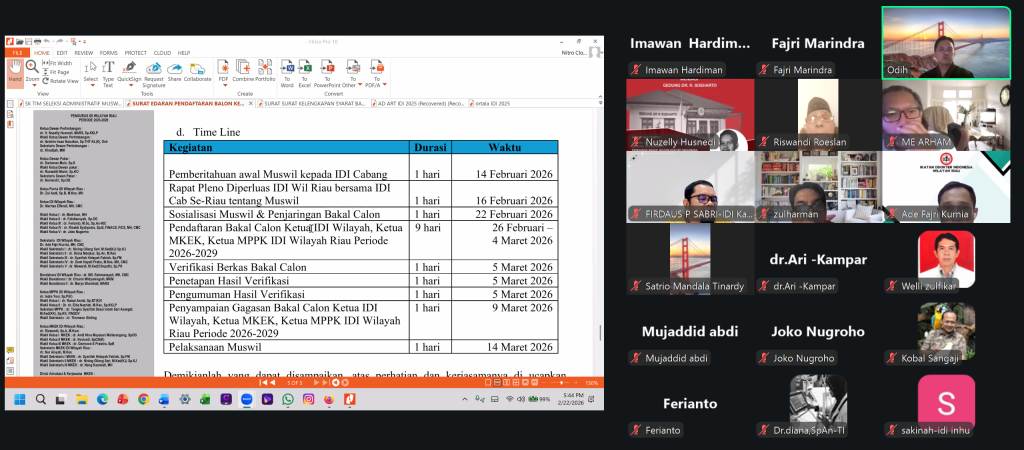Expand the Zoom dropdown arrow
1024x450 pixels.
32,85
